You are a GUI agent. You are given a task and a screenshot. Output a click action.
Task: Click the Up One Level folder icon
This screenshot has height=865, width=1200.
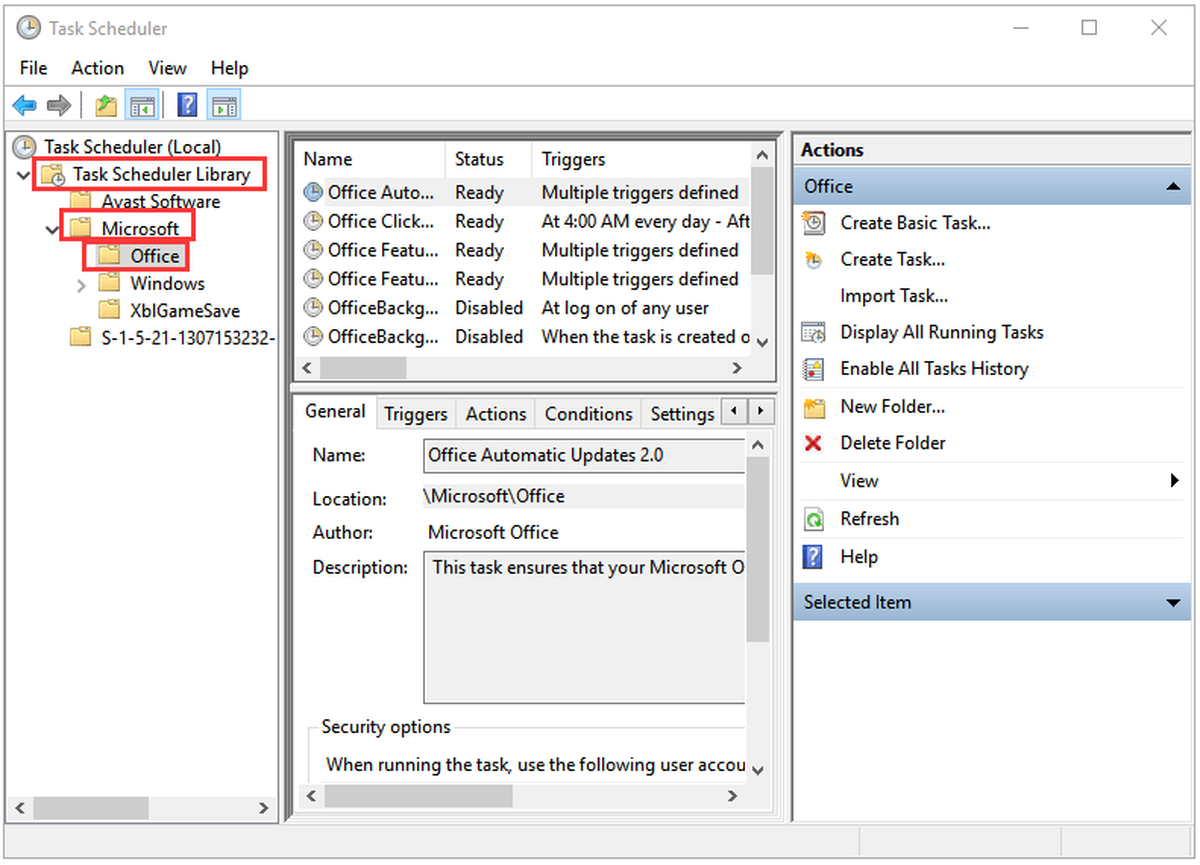point(105,105)
